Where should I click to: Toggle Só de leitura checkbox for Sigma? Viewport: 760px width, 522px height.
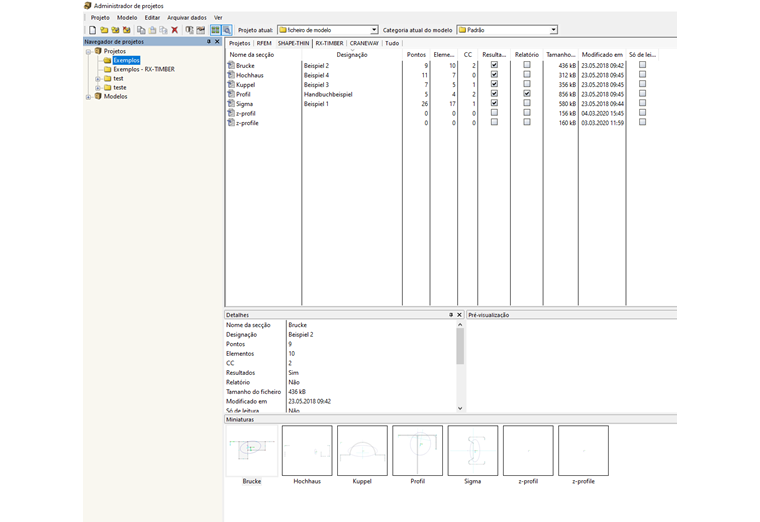coord(642,103)
